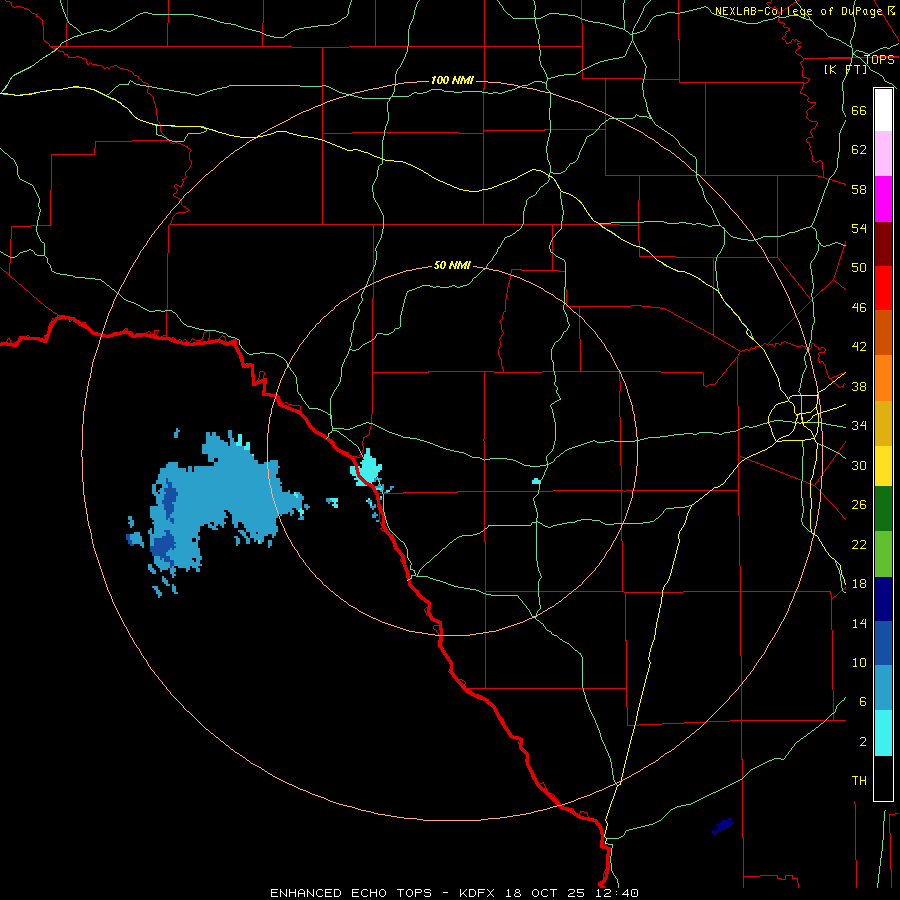Screen dimensions: 900x900
Task: Click the '12:40' time in caption
Action: (x=617, y=893)
